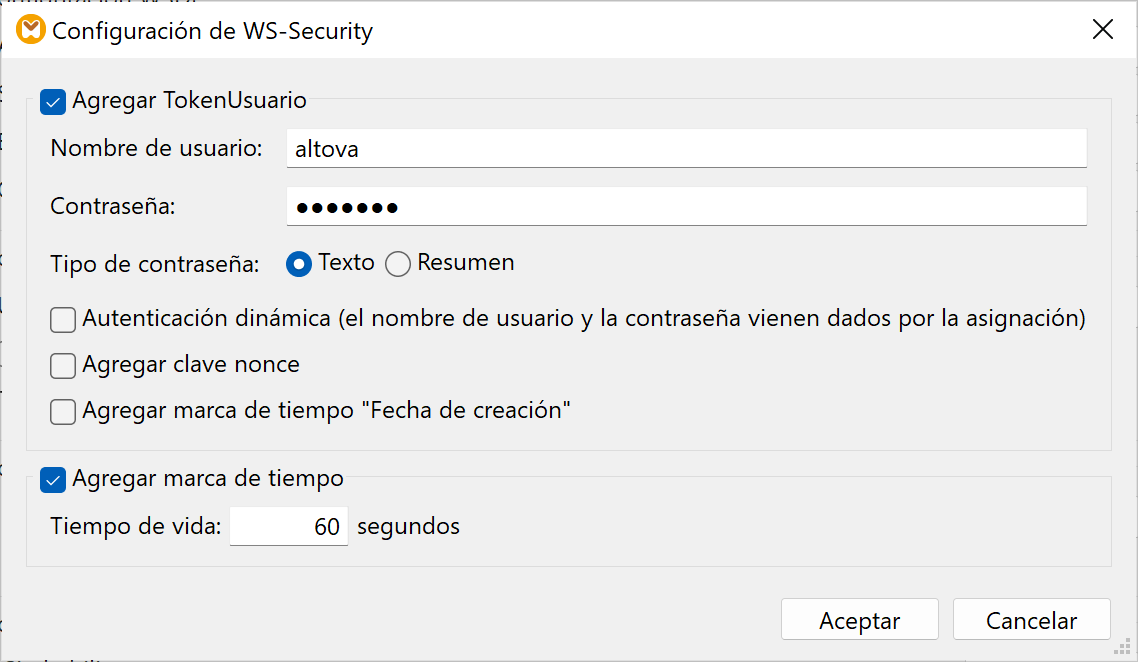1138x662 pixels.
Task: Disable the Agregar TokenUsuario option
Action: pos(52,101)
